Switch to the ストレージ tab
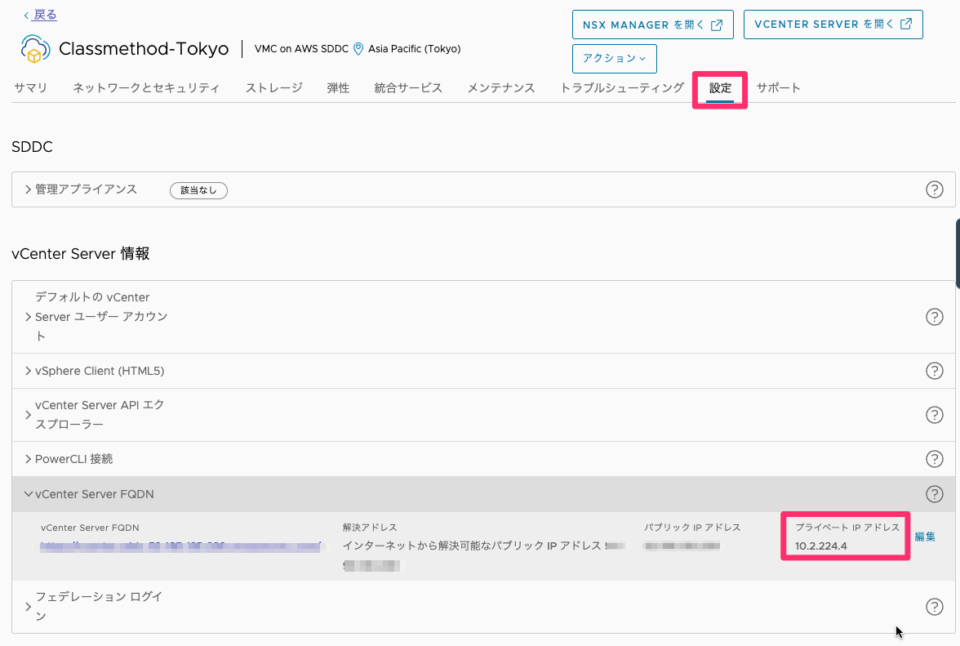 pos(275,88)
